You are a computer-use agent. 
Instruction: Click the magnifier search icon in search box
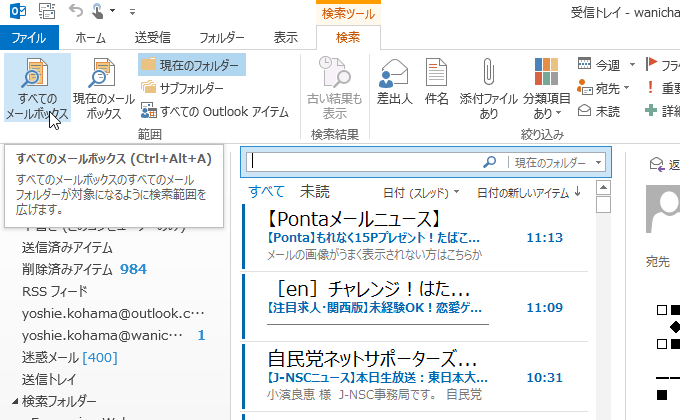click(x=490, y=162)
